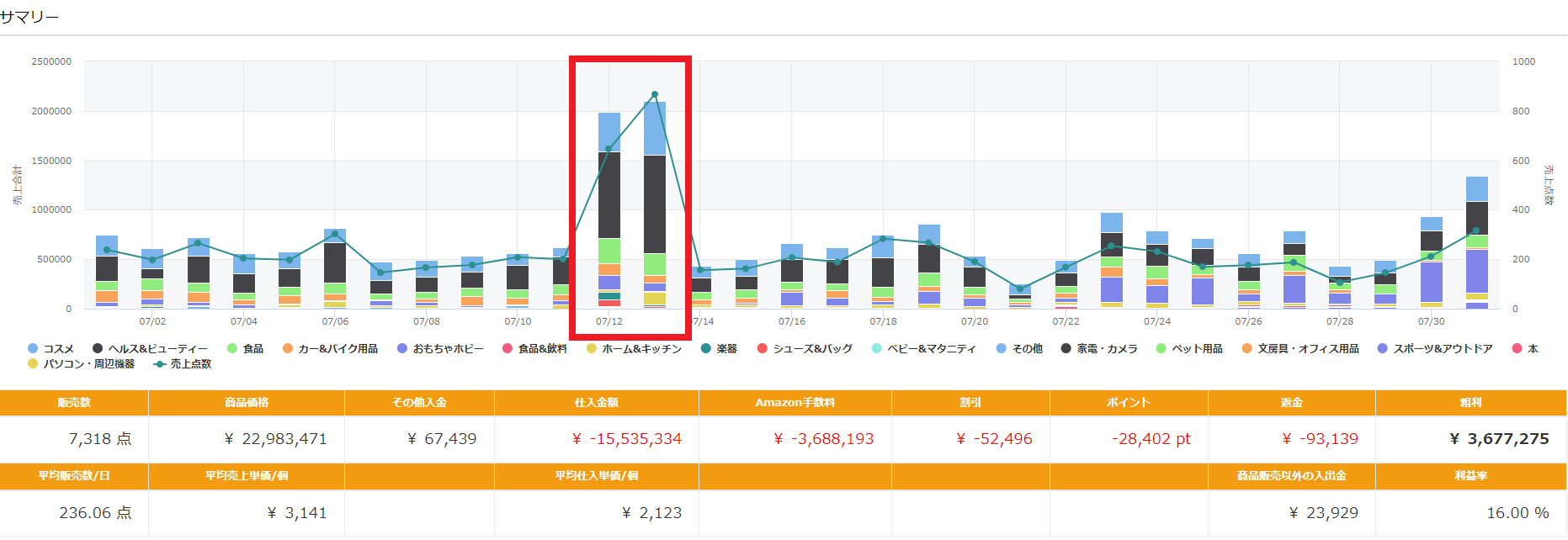
Task: Click the 利益率 header cell
Action: pyautogui.click(x=1470, y=476)
